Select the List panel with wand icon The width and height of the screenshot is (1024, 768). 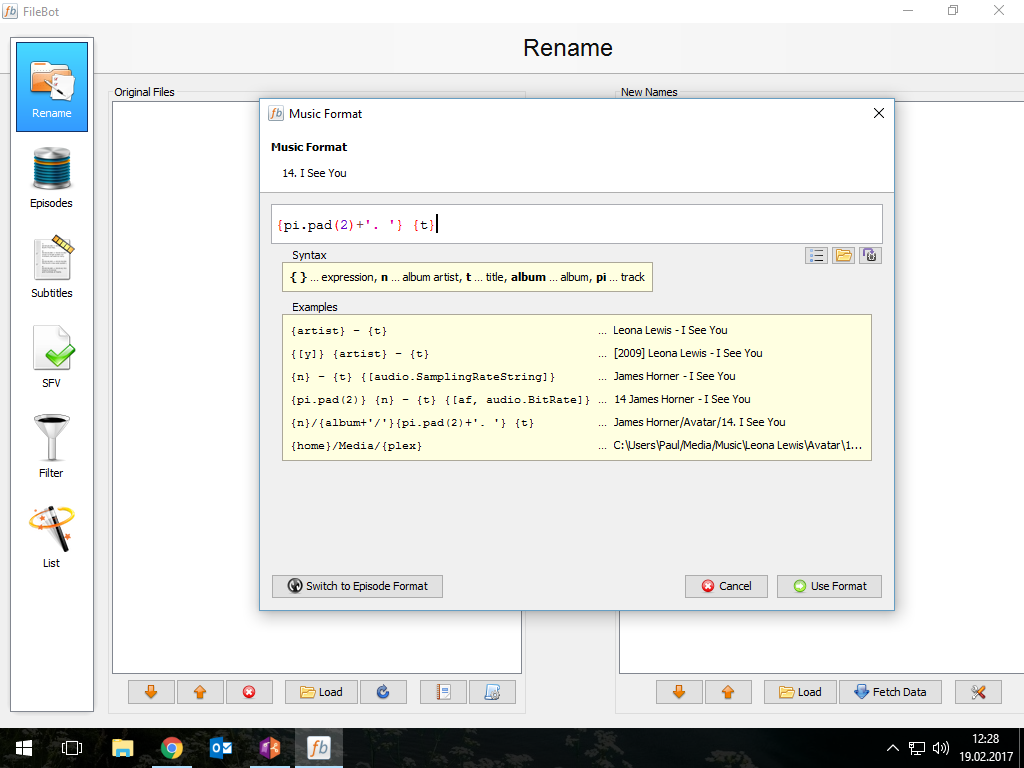52,537
